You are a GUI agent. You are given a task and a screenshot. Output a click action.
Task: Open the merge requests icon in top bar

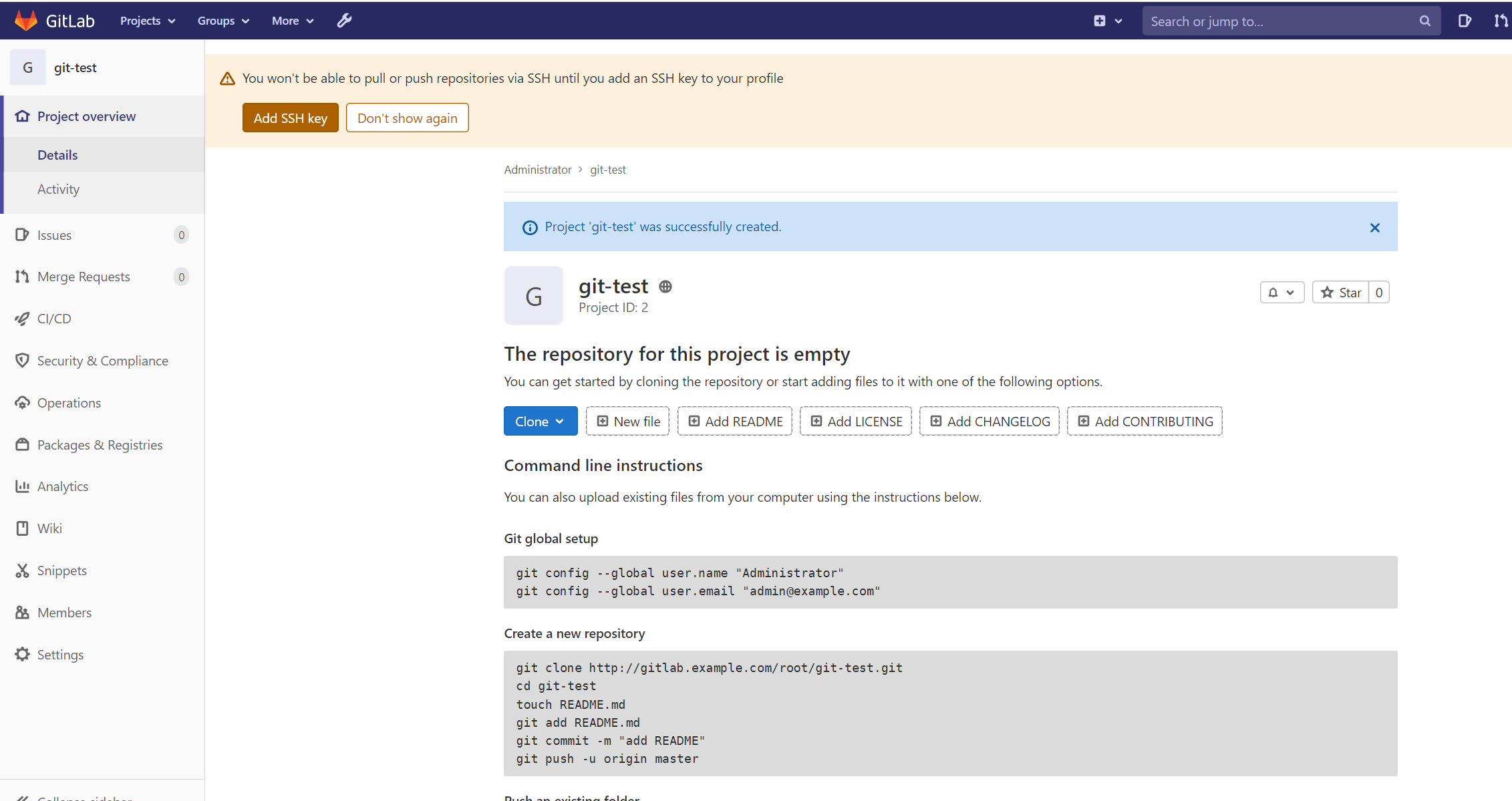(x=1501, y=21)
